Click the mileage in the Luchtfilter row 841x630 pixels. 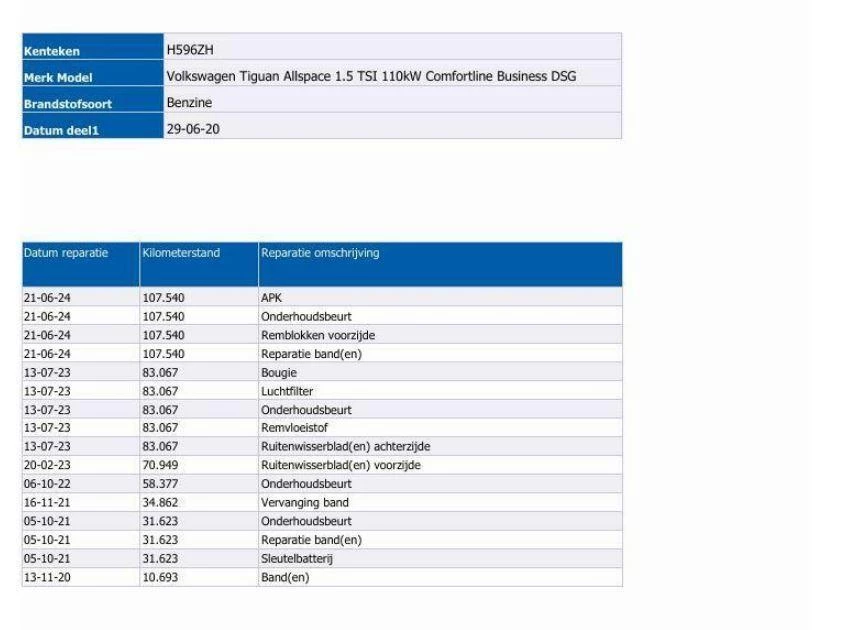tap(160, 391)
